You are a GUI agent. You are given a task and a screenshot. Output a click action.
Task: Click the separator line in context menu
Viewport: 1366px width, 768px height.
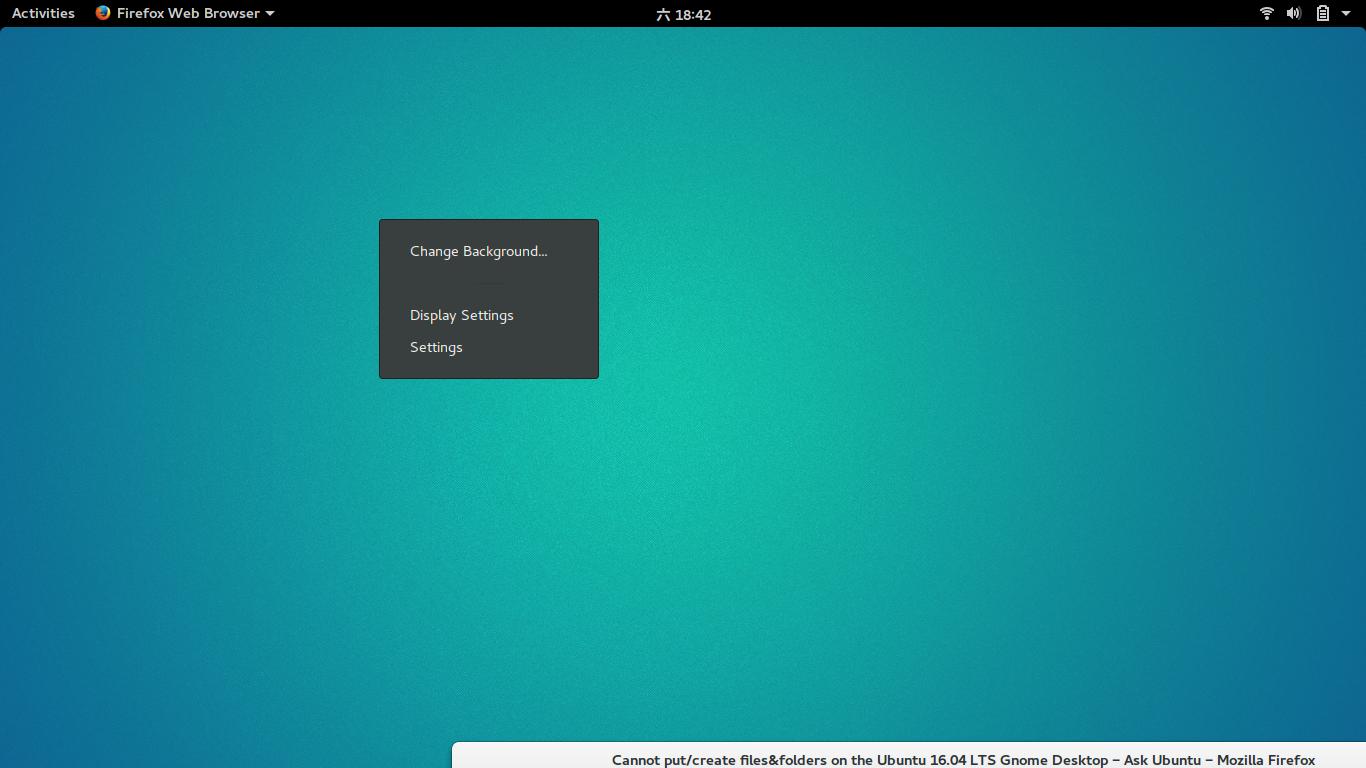point(489,283)
